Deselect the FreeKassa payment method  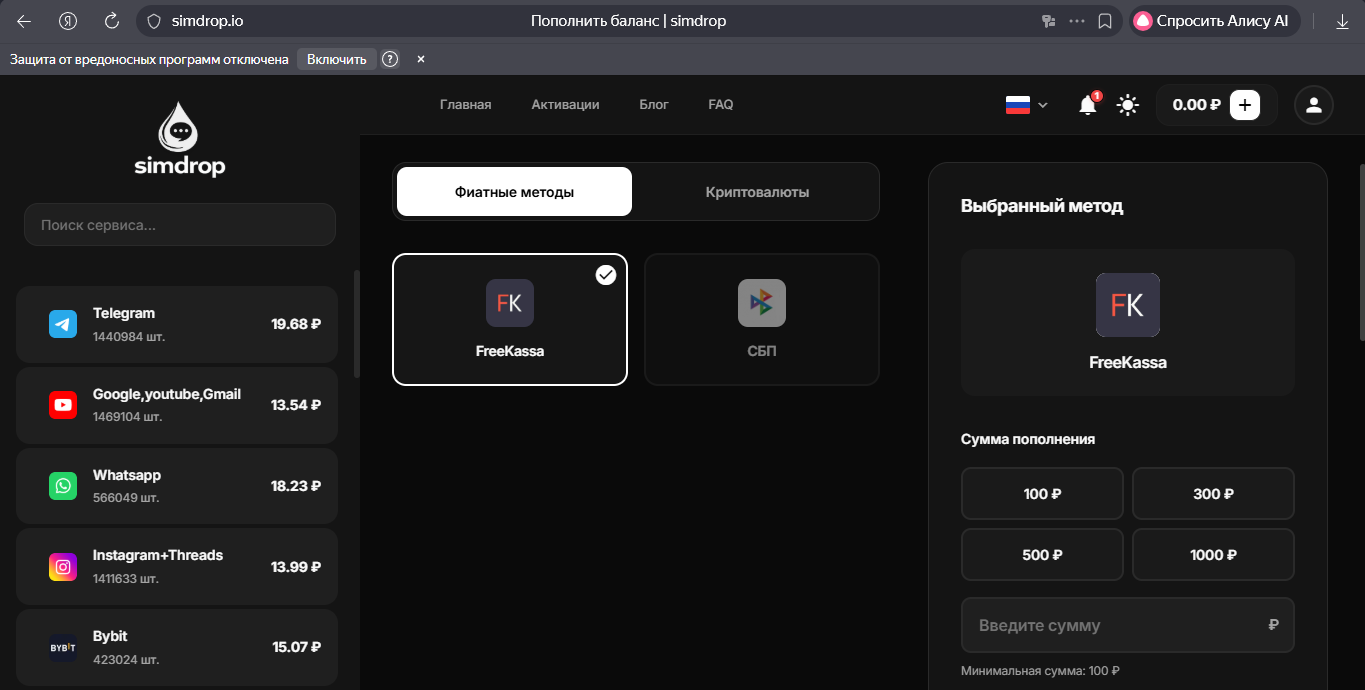coord(509,319)
